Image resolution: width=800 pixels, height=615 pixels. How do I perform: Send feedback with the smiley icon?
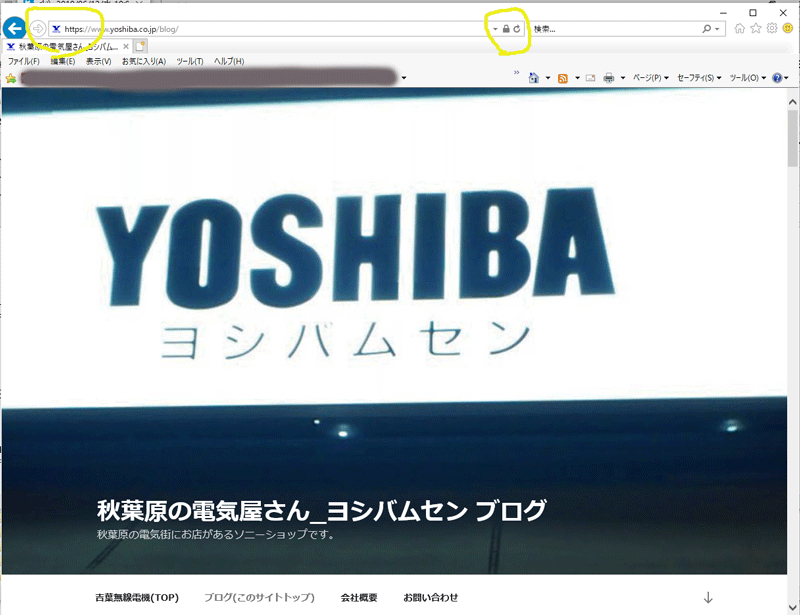pyautogui.click(x=788, y=29)
